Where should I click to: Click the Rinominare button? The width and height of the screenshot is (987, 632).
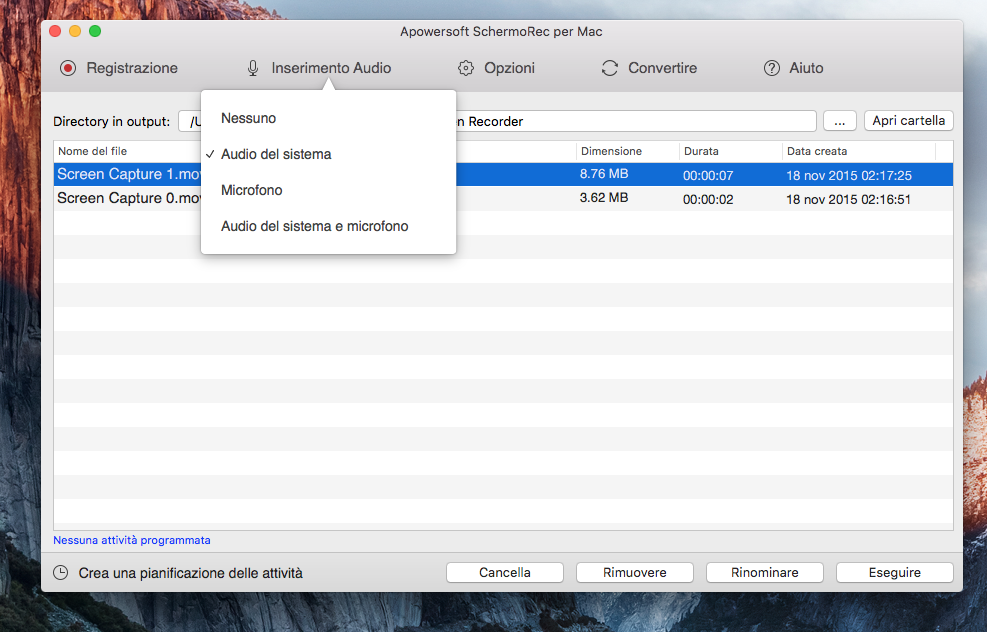pyautogui.click(x=765, y=573)
